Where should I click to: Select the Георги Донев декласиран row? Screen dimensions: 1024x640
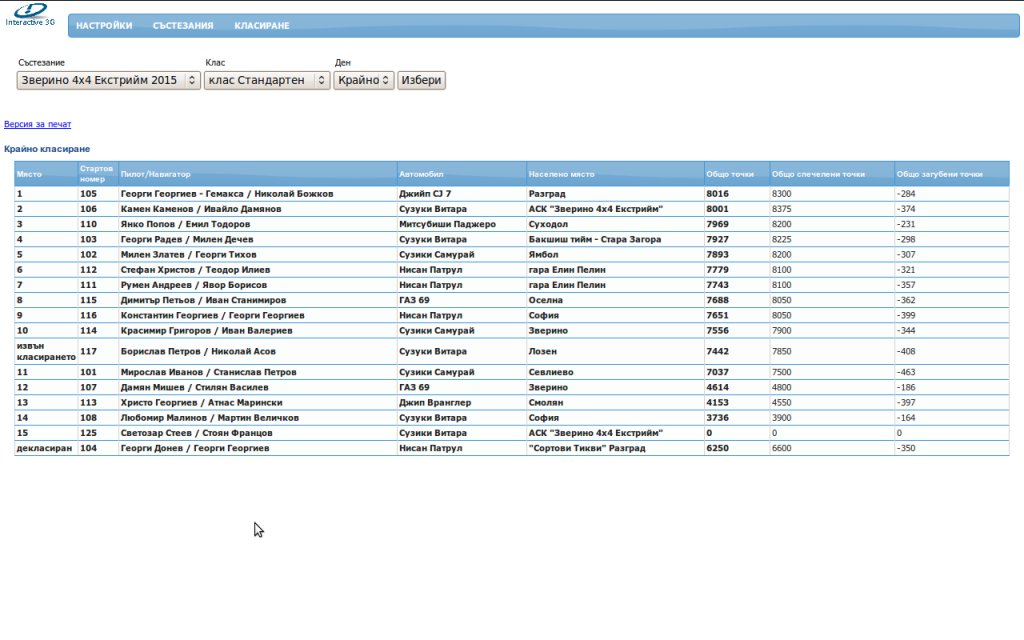click(x=194, y=449)
